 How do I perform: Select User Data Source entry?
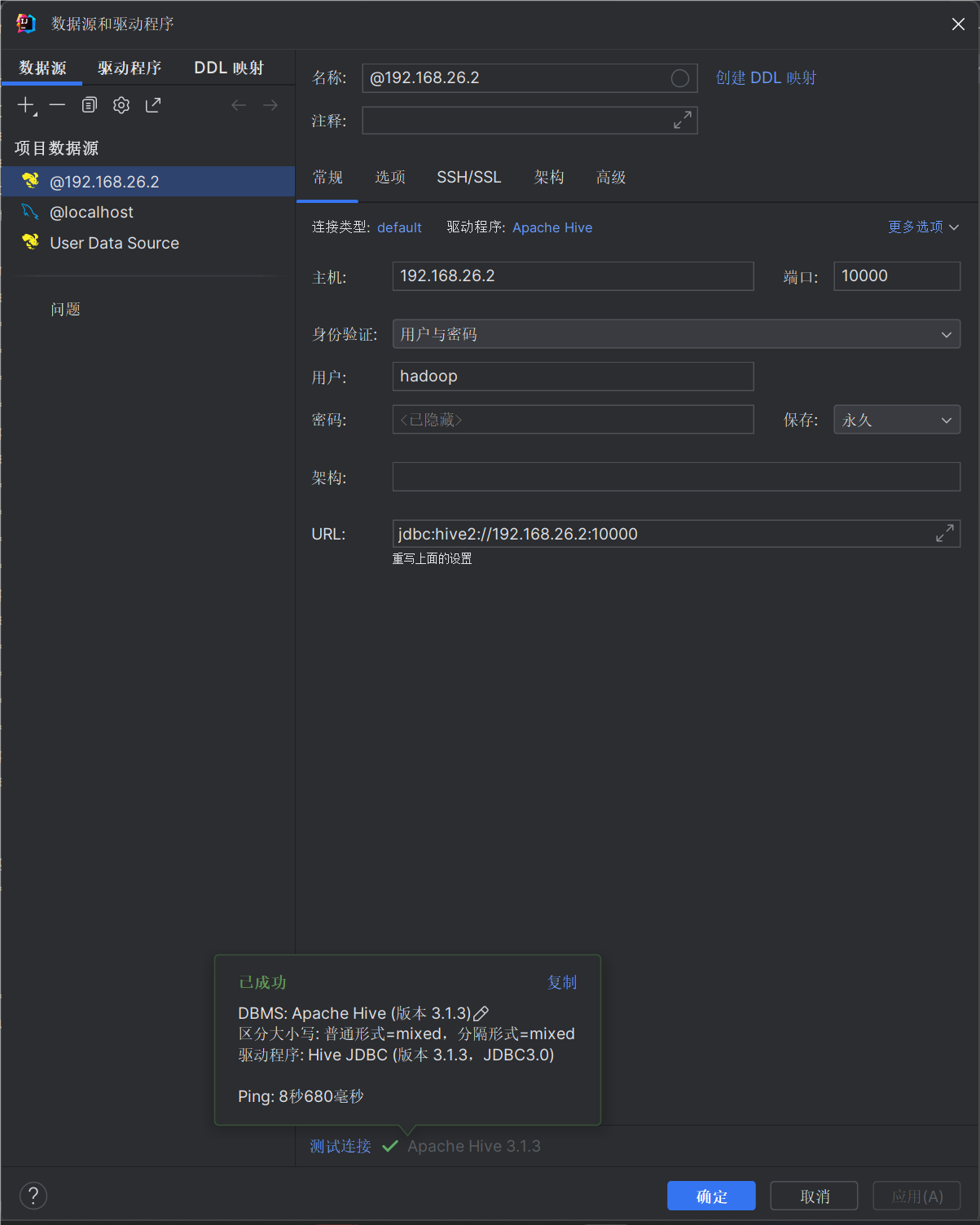coord(147,242)
